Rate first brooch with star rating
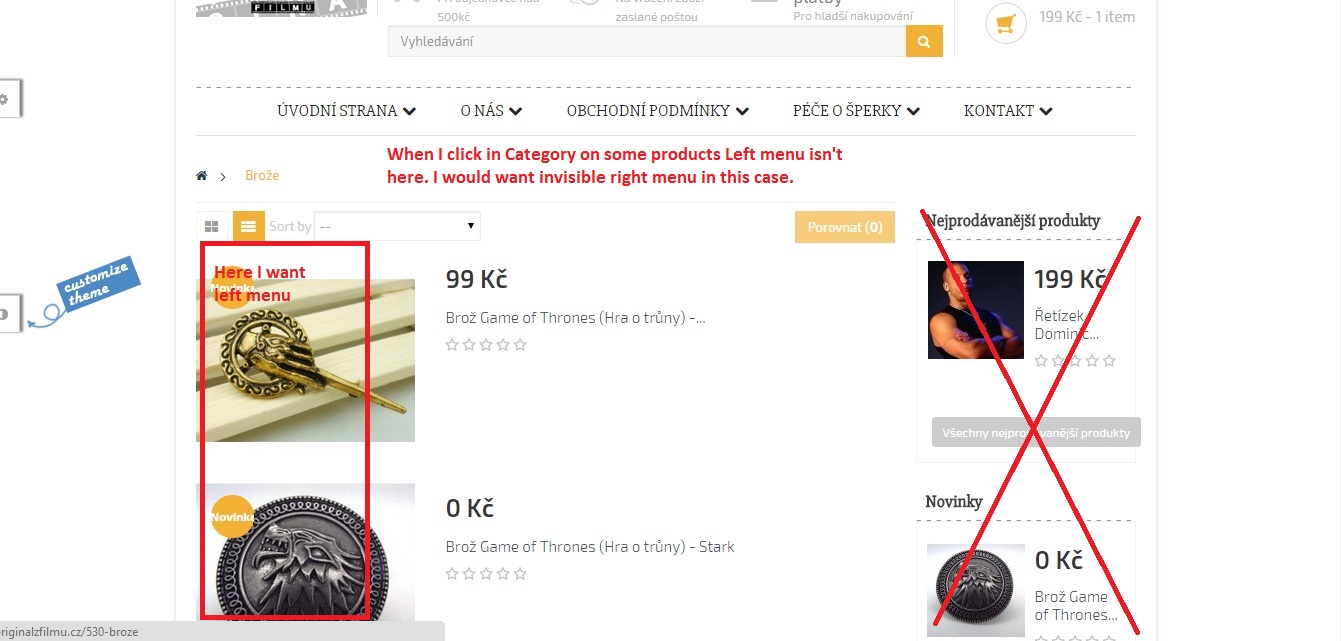Image resolution: width=1341 pixels, height=641 pixels. click(486, 345)
